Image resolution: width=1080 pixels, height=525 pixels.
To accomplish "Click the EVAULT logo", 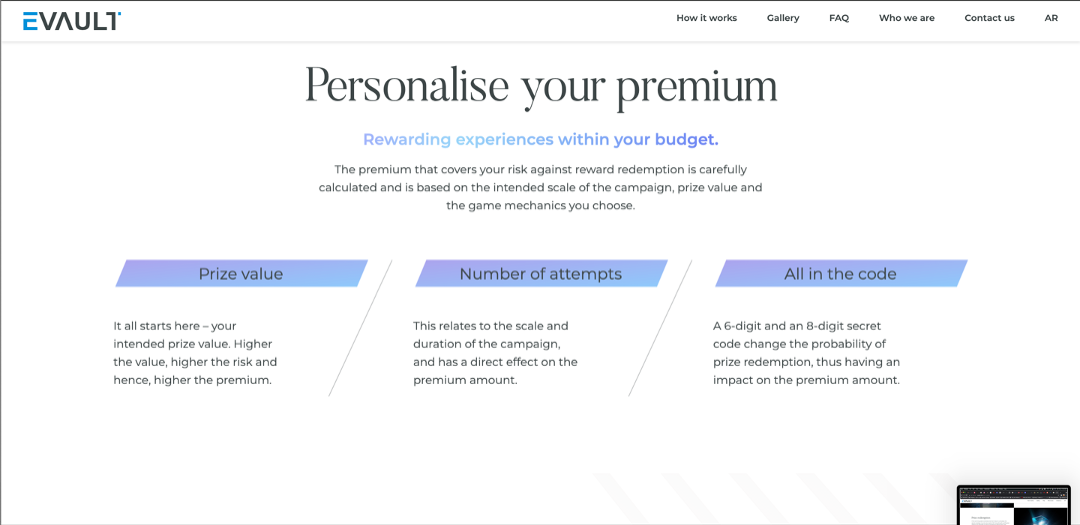I will coord(72,20).
